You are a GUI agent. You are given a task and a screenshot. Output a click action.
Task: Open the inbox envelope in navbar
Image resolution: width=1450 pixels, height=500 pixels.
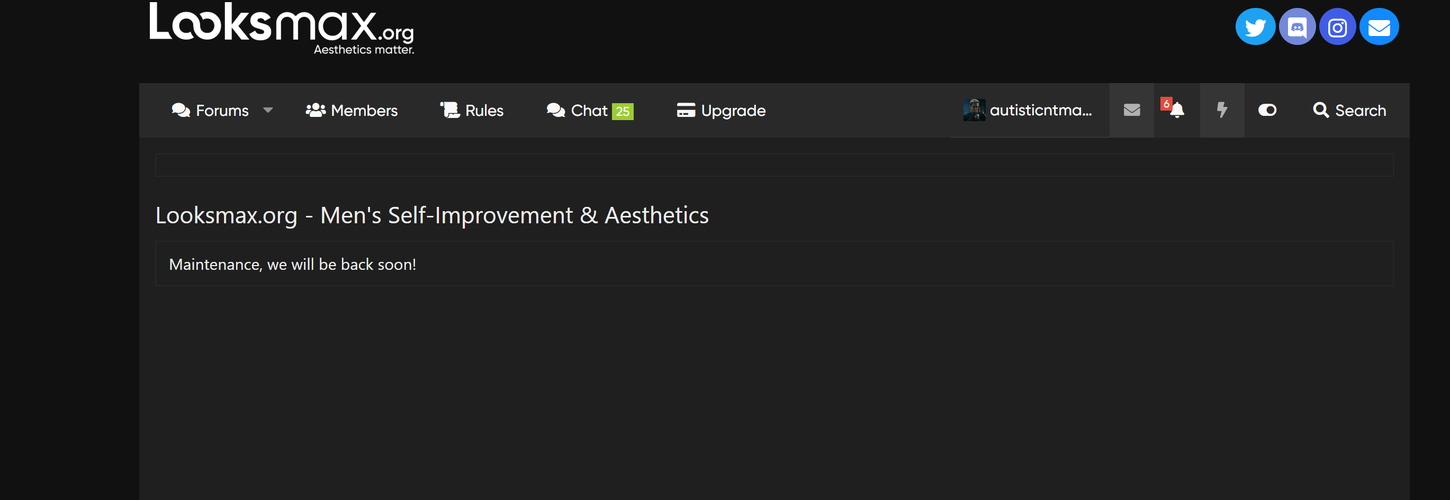click(1132, 110)
